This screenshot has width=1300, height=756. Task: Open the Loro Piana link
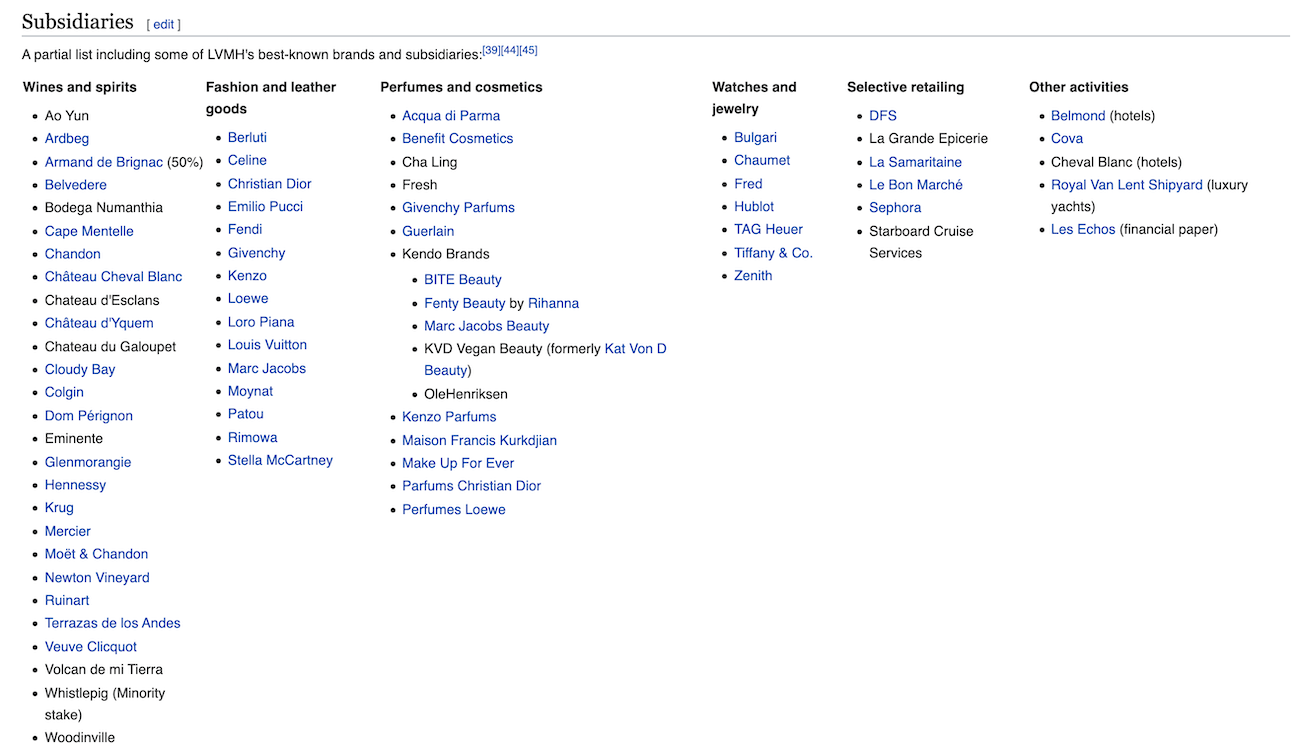click(261, 322)
